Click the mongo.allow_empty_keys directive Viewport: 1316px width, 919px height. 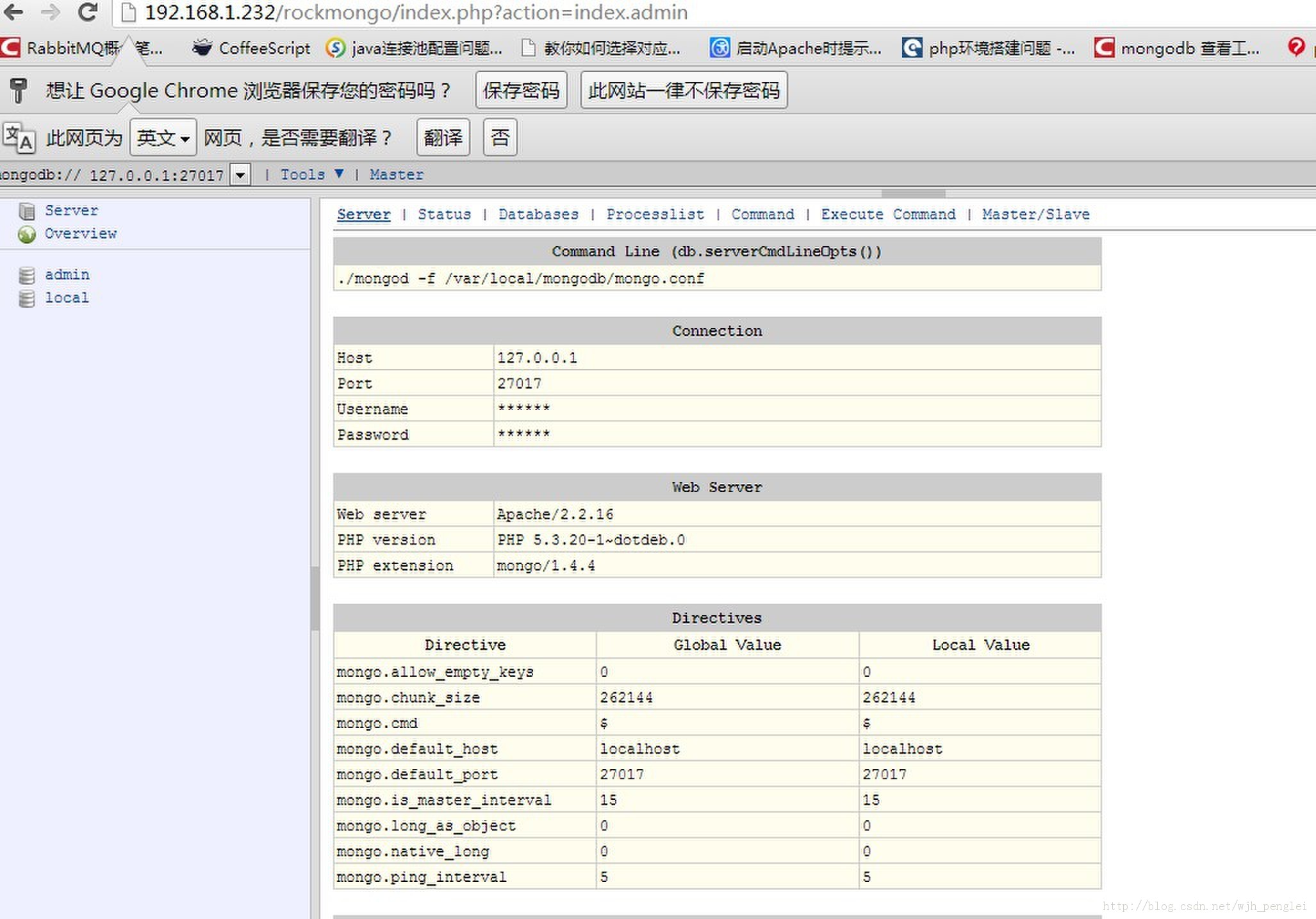pyautogui.click(x=435, y=672)
